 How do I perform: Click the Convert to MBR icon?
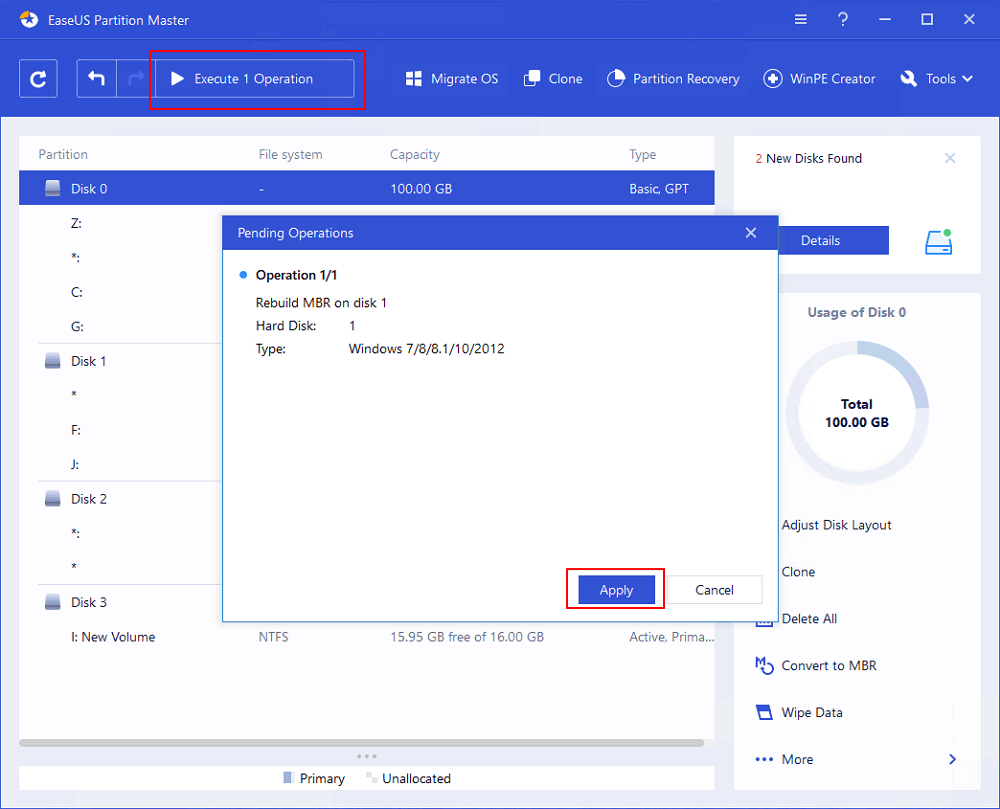[x=764, y=666]
